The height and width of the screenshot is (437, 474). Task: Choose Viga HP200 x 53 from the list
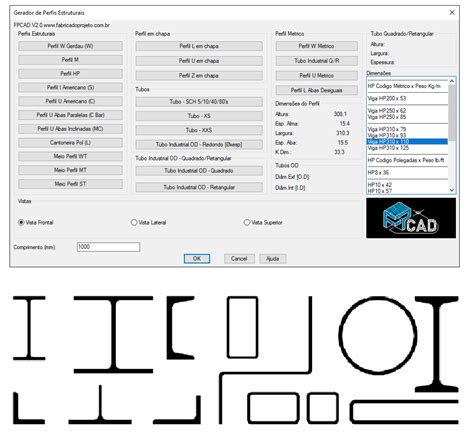387,98
